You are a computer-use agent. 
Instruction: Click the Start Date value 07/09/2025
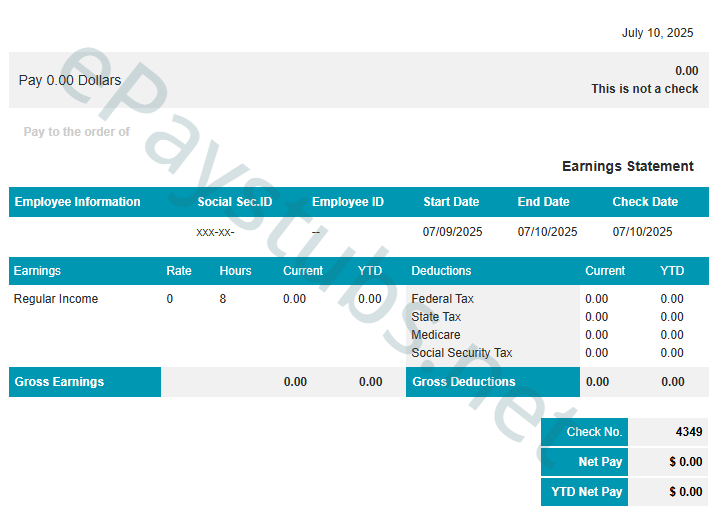point(452,232)
